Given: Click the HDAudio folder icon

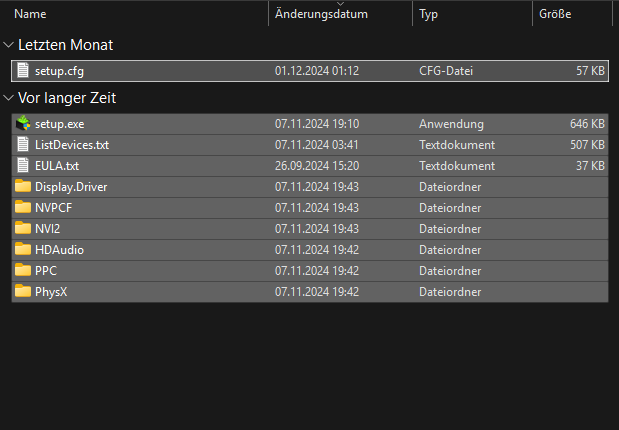Looking at the screenshot, I should tap(24, 250).
